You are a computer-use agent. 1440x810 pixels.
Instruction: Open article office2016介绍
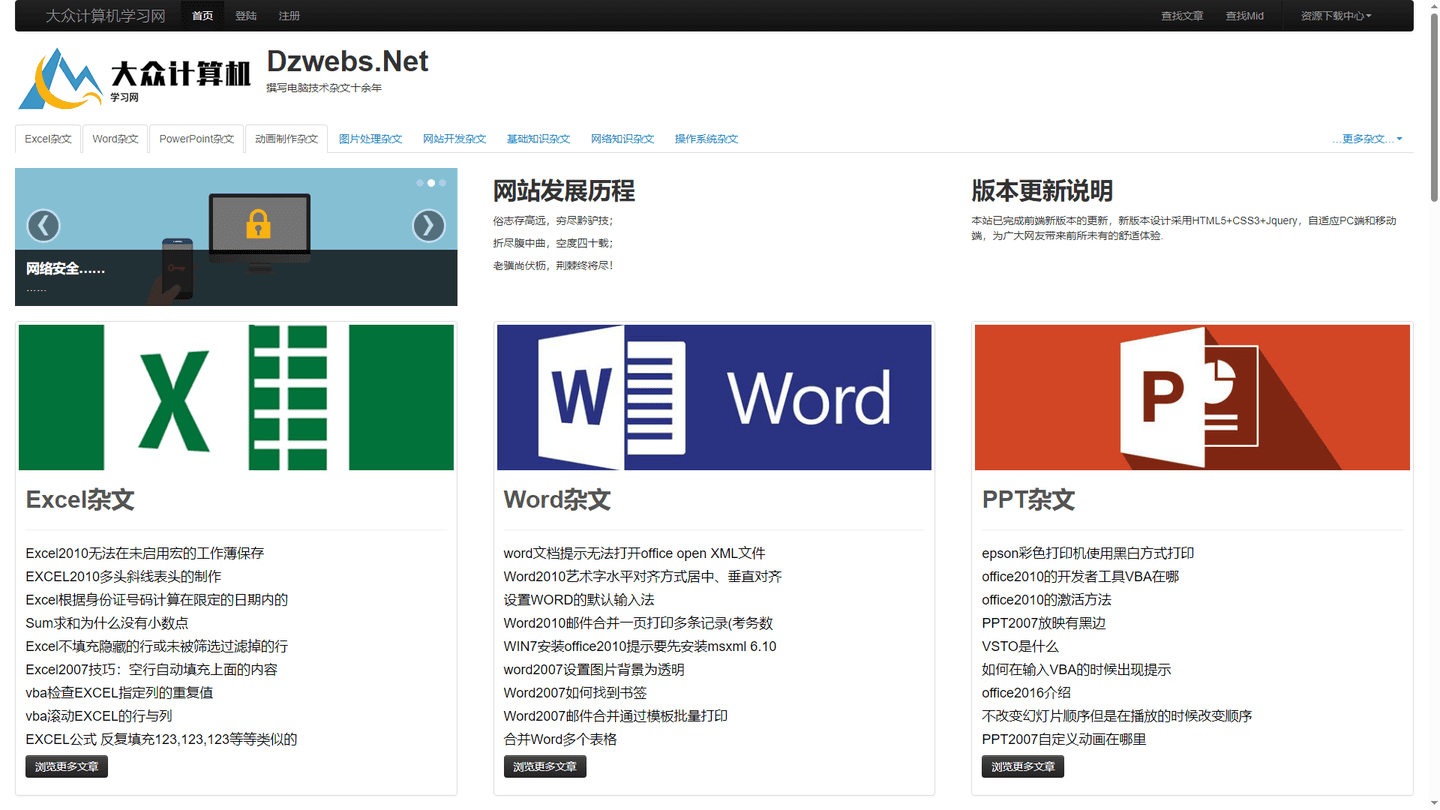[x=1026, y=693]
